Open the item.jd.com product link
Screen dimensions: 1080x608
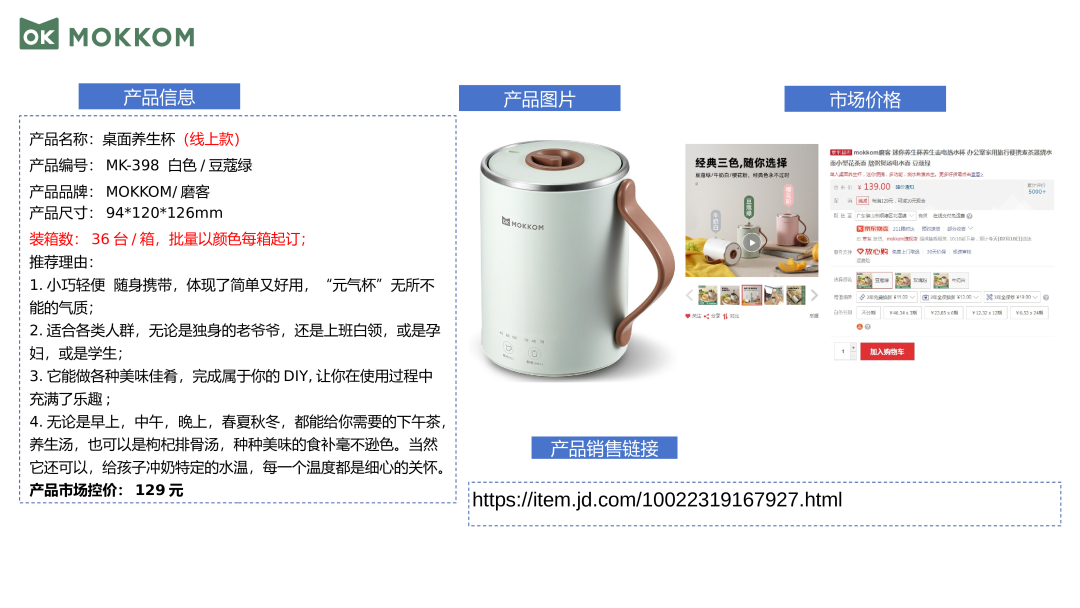point(657,500)
